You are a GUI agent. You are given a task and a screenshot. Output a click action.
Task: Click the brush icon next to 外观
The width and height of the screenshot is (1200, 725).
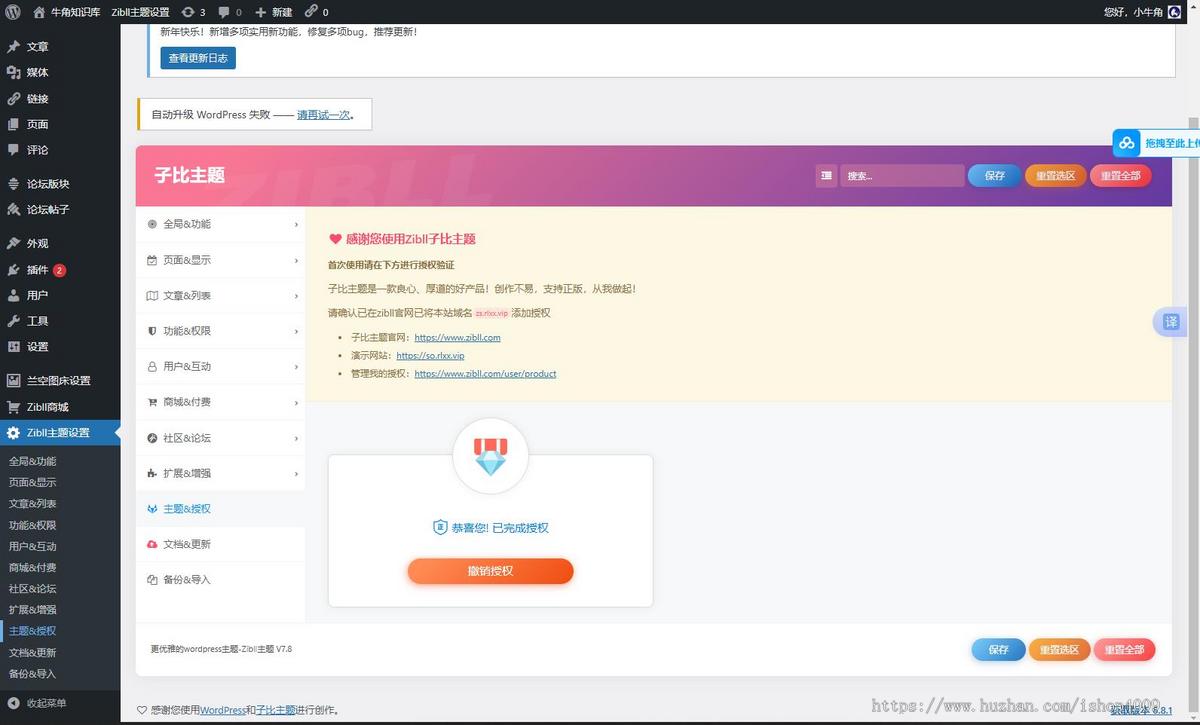tap(13, 244)
